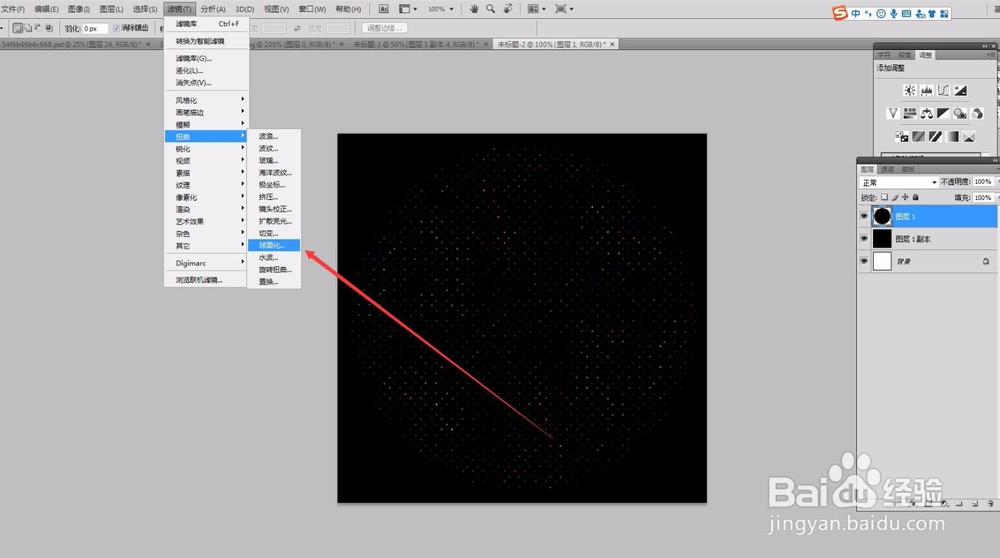
Task: Lock layer position with the move lock
Action: [x=905, y=198]
